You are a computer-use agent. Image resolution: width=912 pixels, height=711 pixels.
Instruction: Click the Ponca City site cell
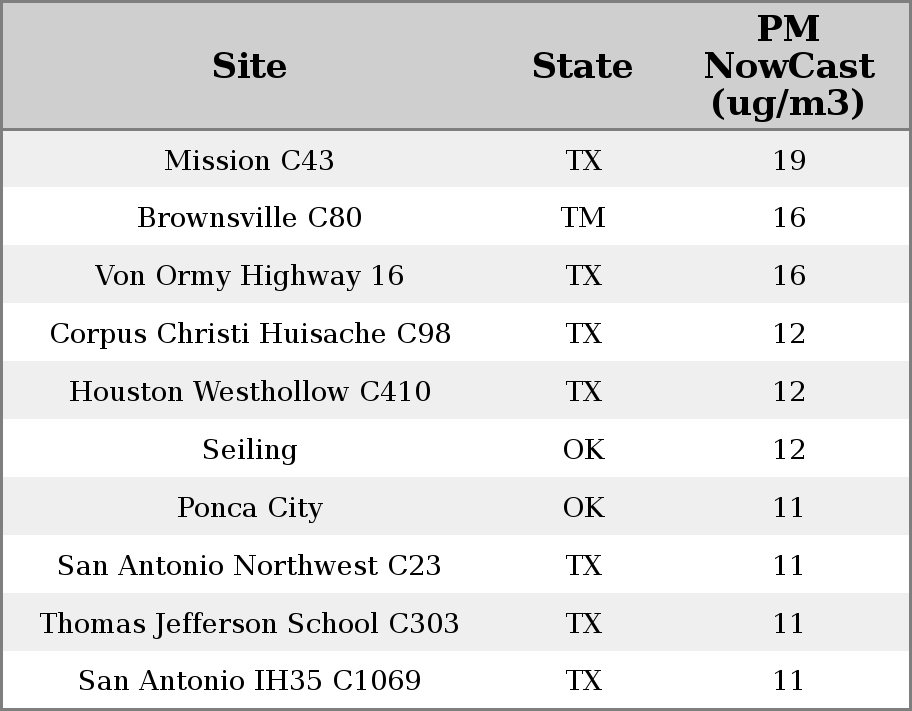point(249,508)
